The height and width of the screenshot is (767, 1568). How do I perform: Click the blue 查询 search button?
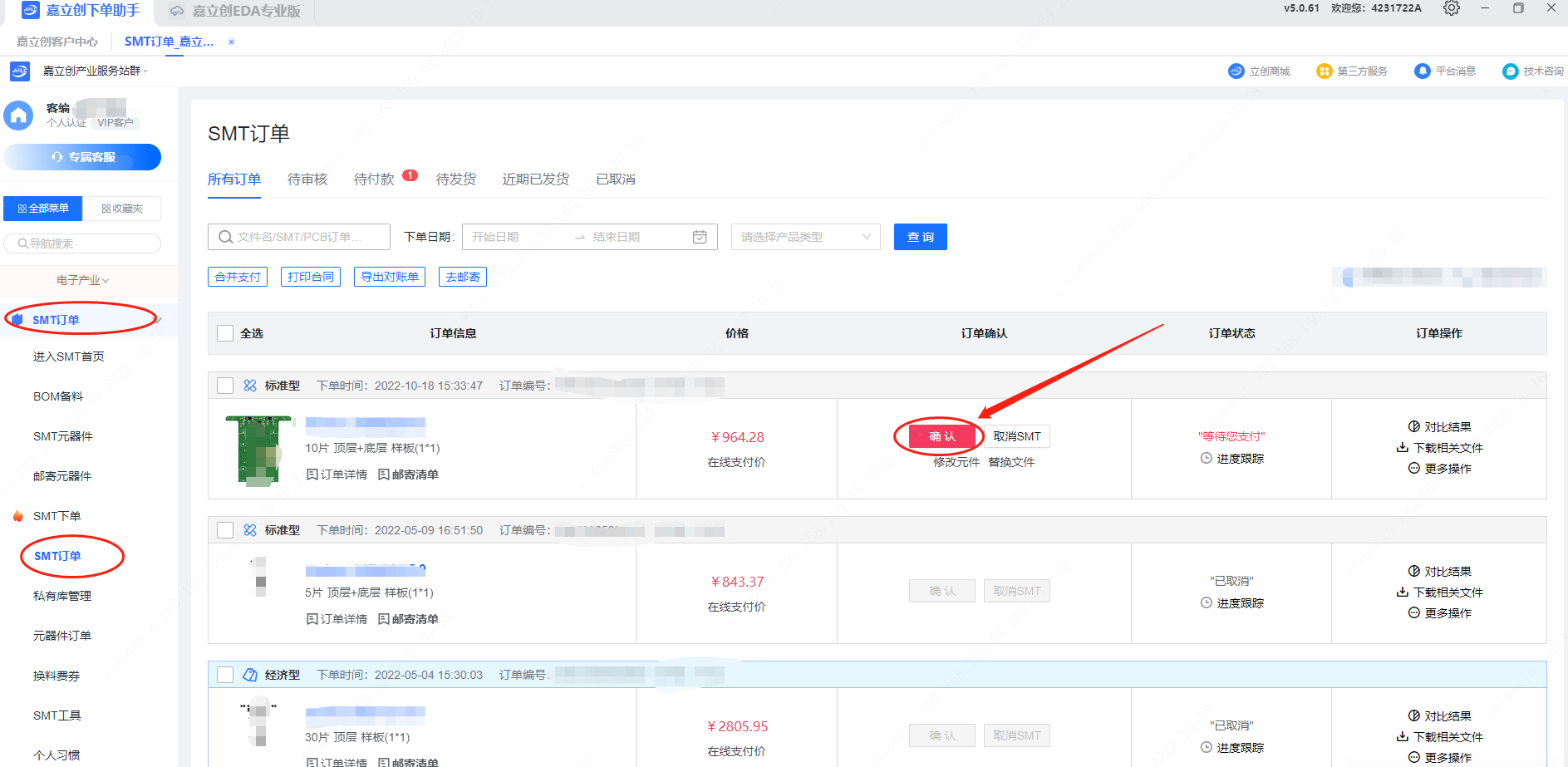[920, 237]
